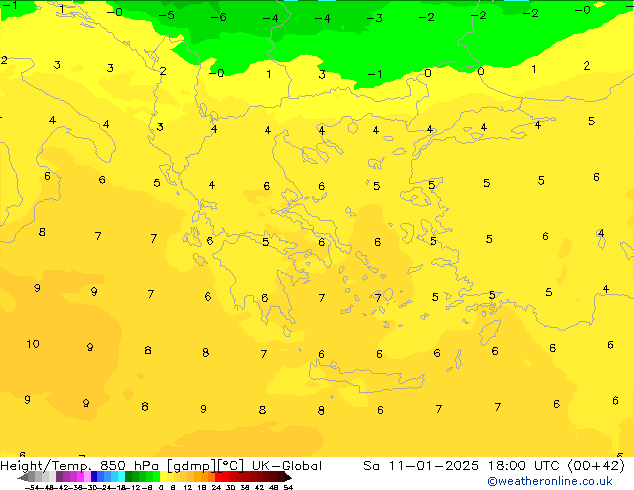Click the legend label 30
The width and height of the screenshot is (634, 490).
pos(231,488)
